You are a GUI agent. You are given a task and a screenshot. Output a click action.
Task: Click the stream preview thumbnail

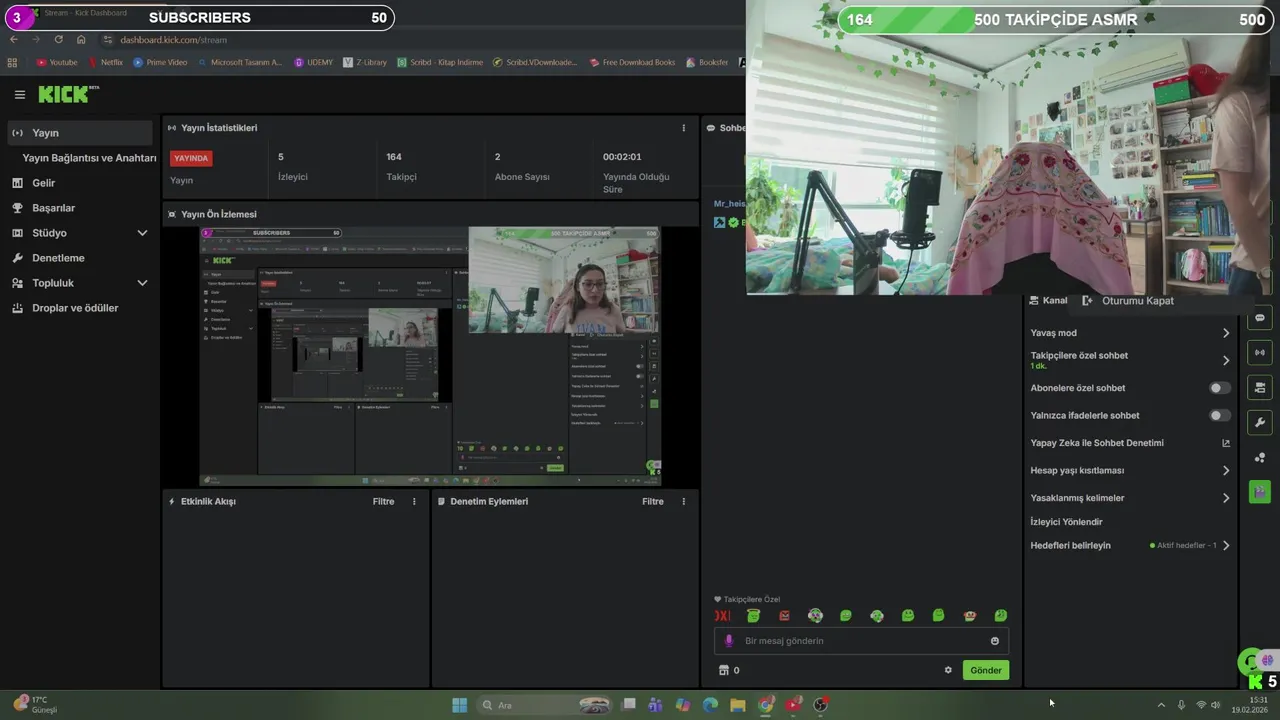tap(430, 356)
